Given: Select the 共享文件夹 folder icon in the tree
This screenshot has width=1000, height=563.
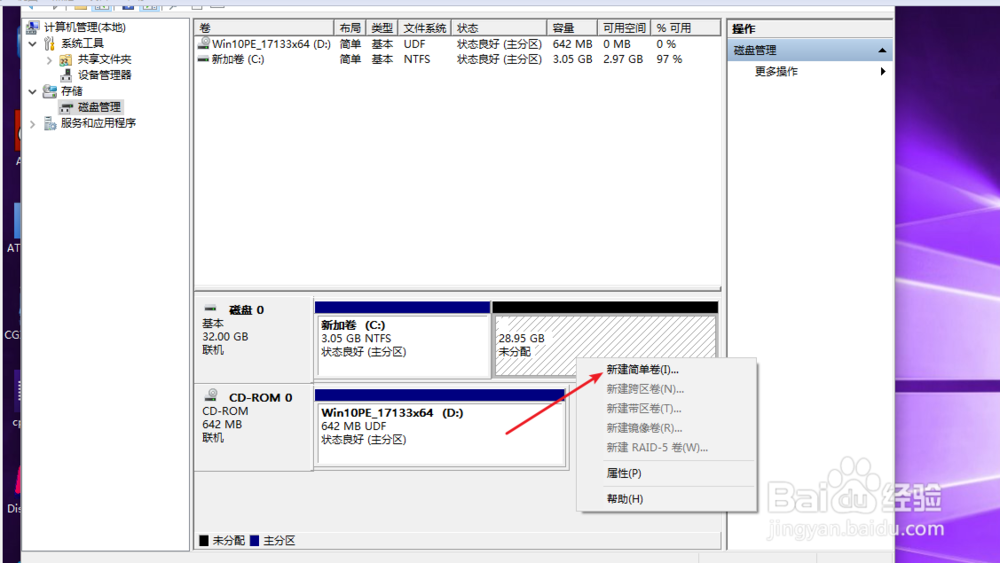Looking at the screenshot, I should point(65,60).
